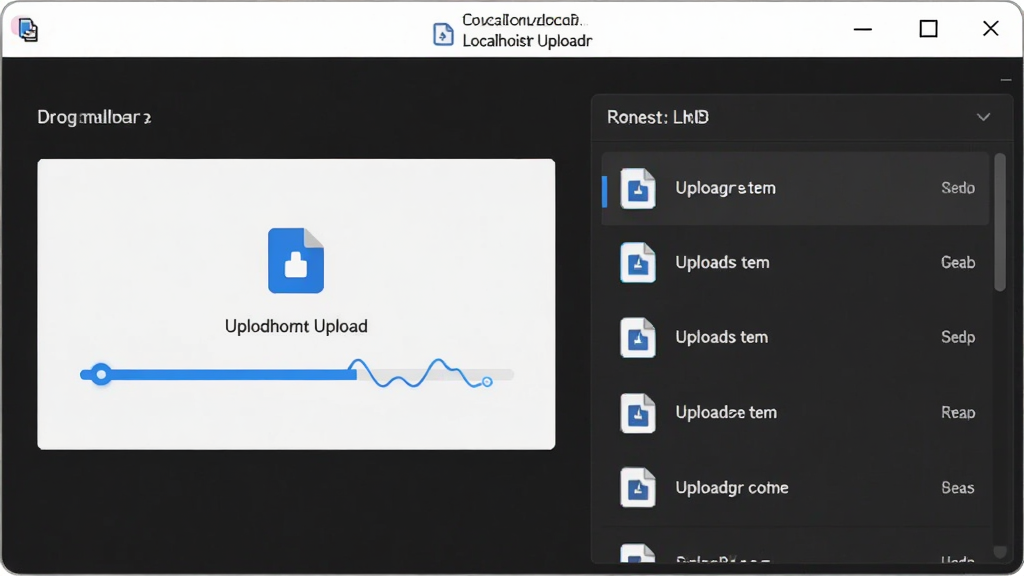
Task: Close the Localhoisr Uploadr window
Action: click(x=991, y=29)
